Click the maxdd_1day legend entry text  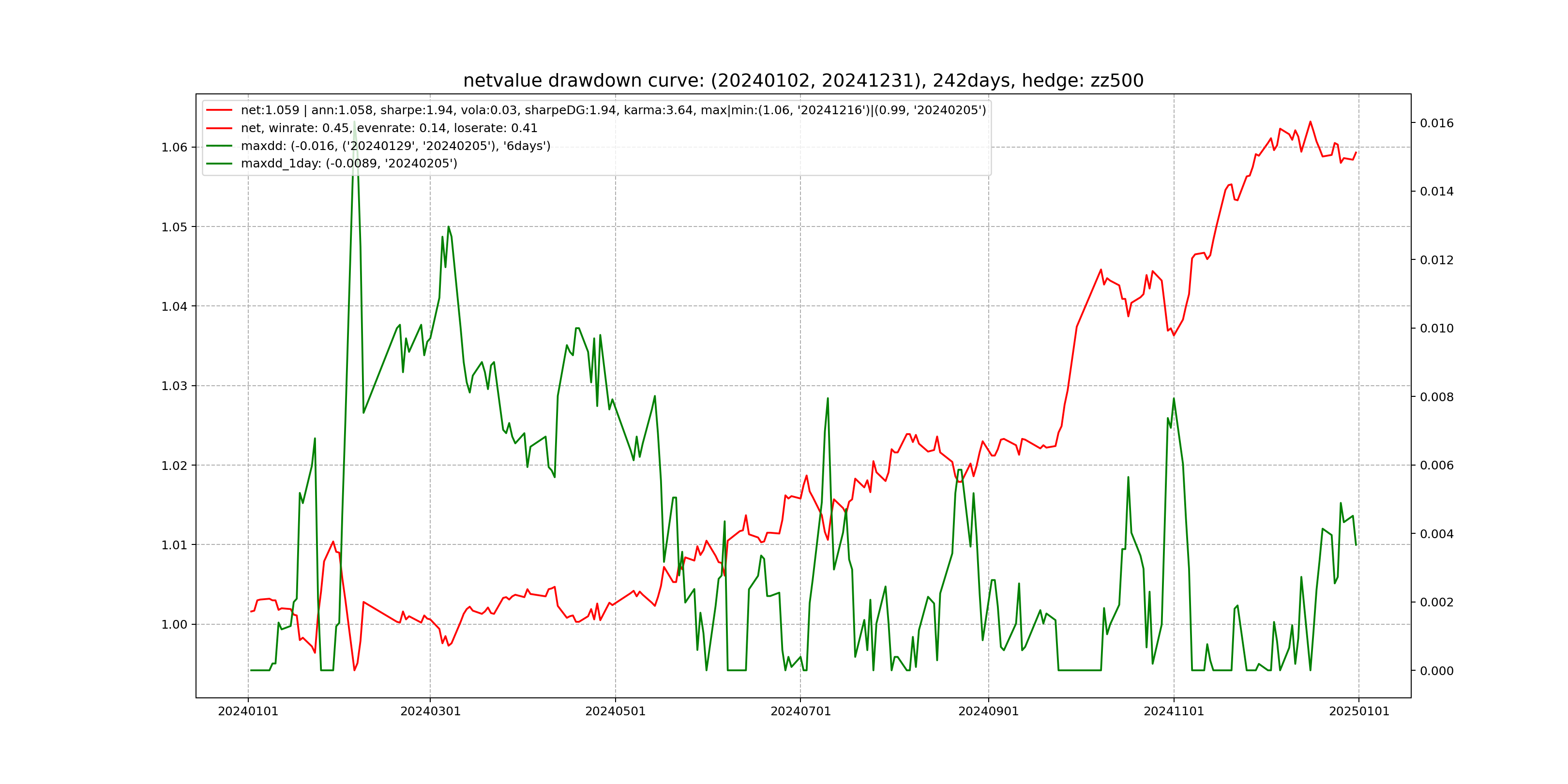click(x=349, y=163)
